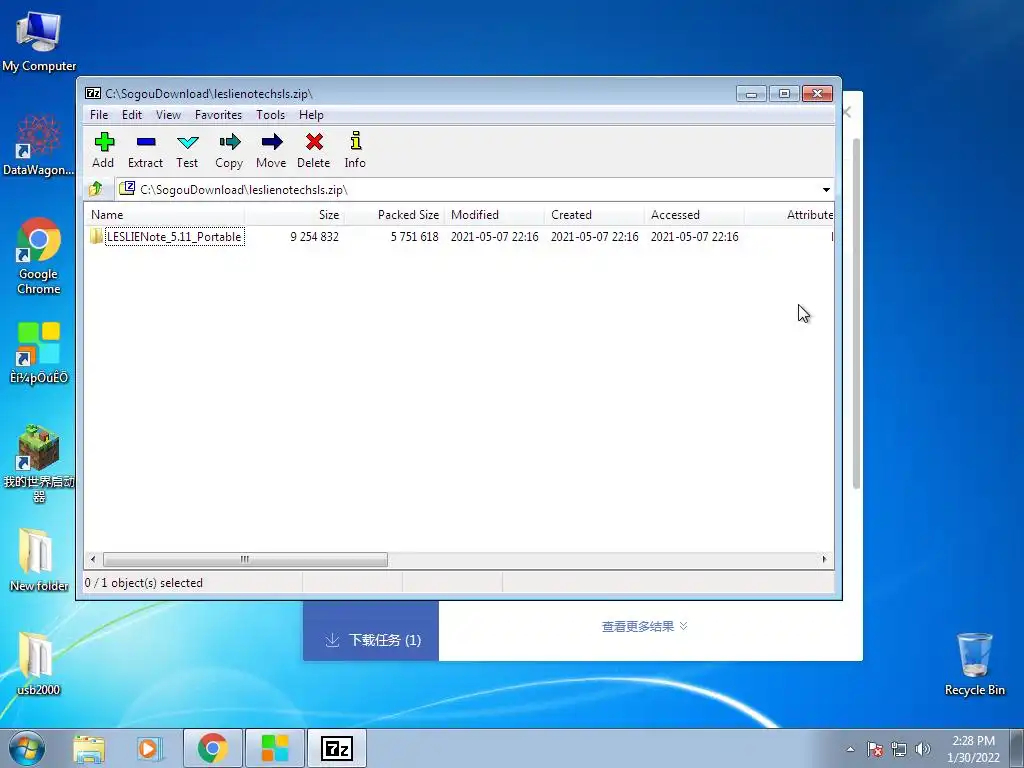The image size is (1024, 768).
Task: Select Google Chrome desktop shortcut
Action: coord(39,256)
